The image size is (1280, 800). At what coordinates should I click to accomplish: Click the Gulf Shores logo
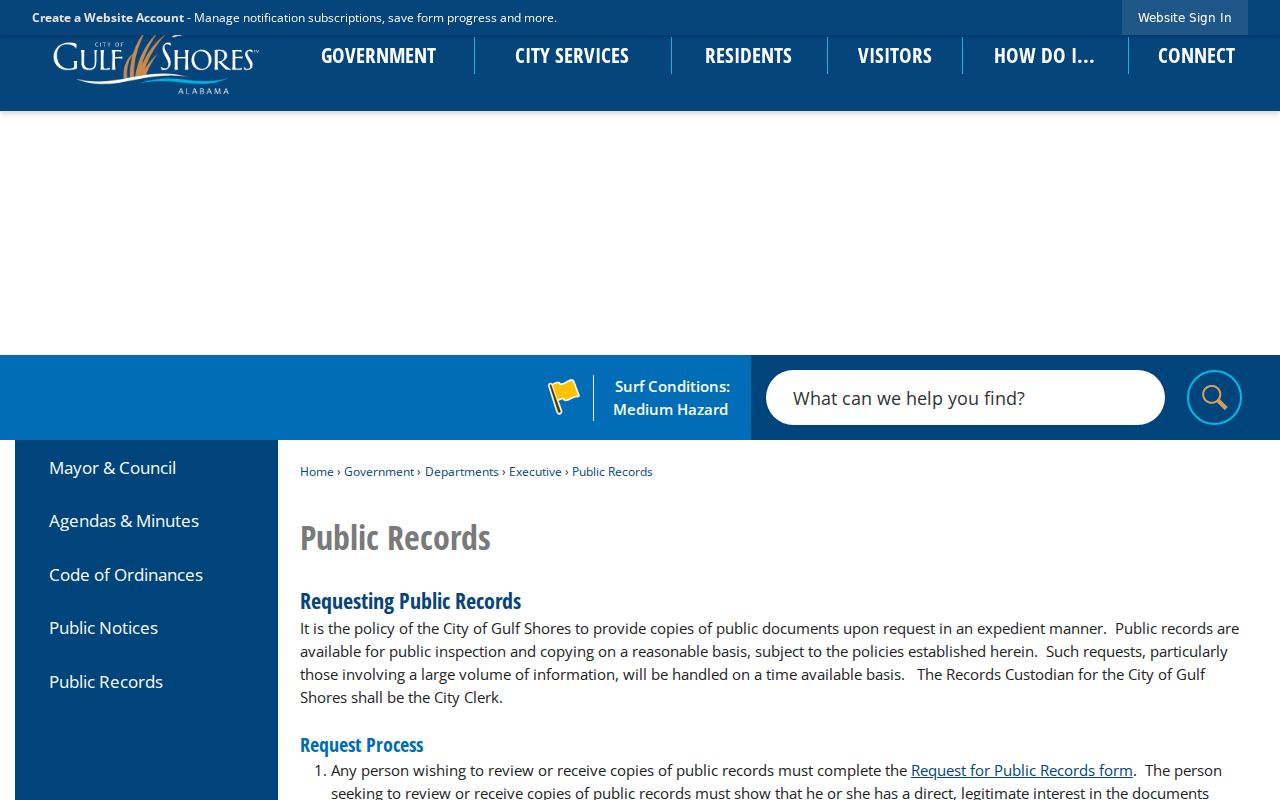[x=156, y=66]
